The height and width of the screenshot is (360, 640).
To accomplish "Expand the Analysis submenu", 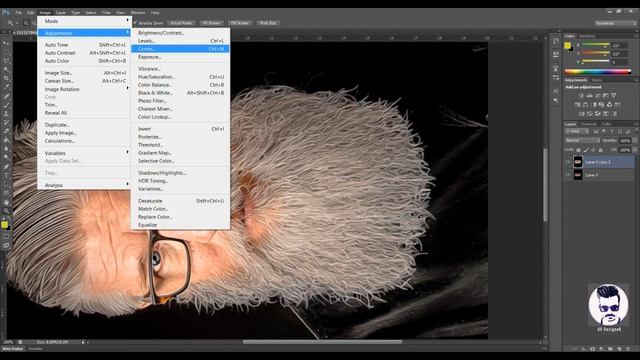I will pos(84,185).
